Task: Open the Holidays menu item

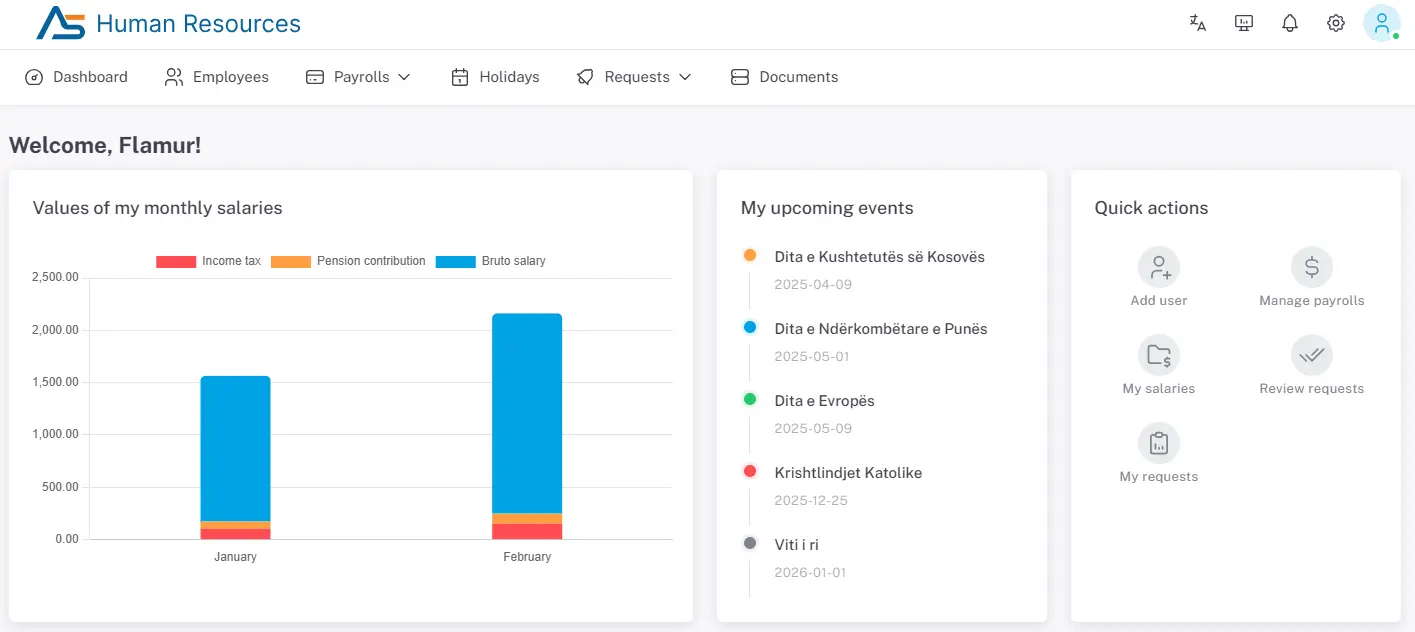Action: [496, 77]
